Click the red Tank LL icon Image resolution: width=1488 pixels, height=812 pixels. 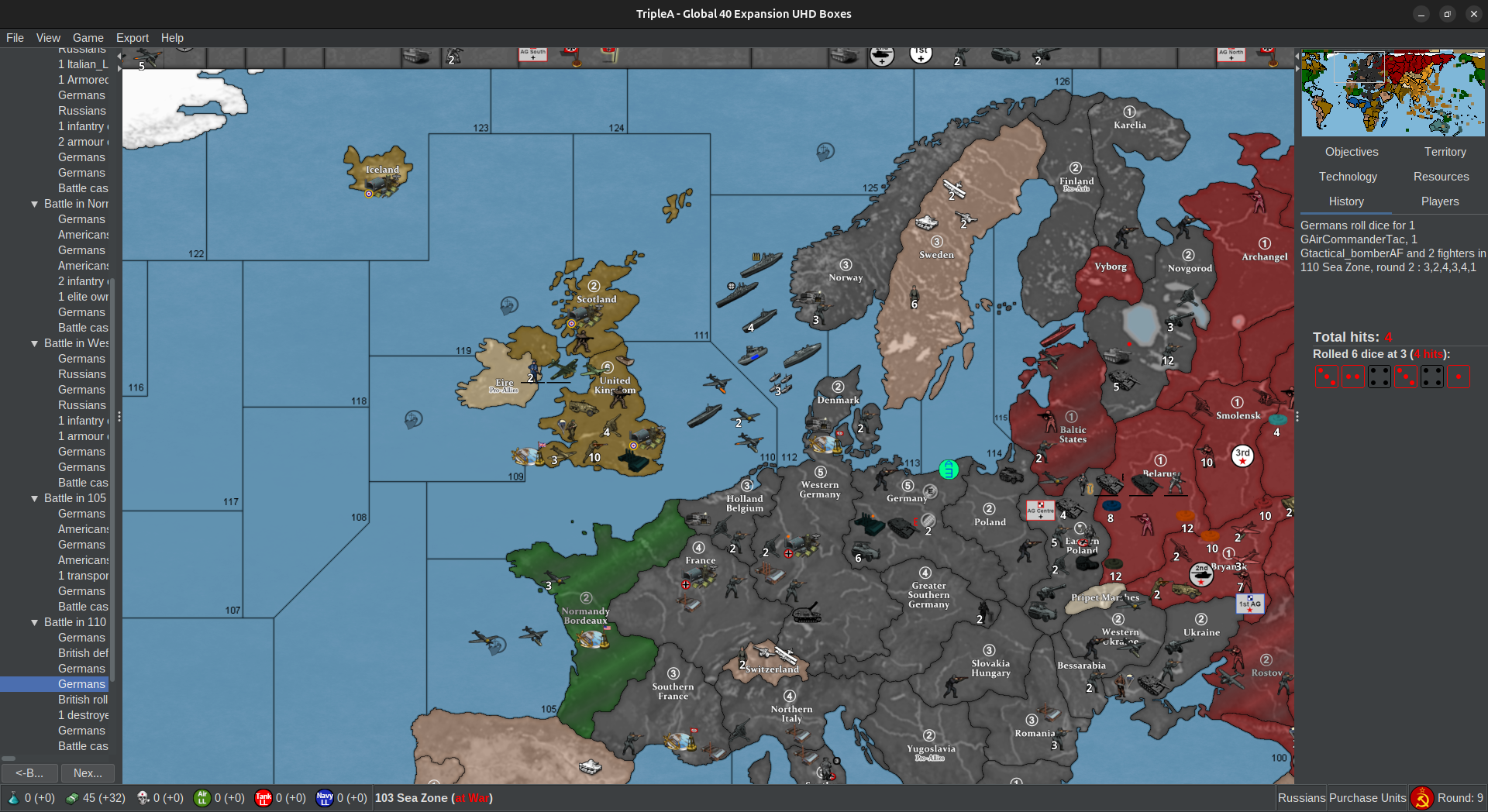pos(263,798)
